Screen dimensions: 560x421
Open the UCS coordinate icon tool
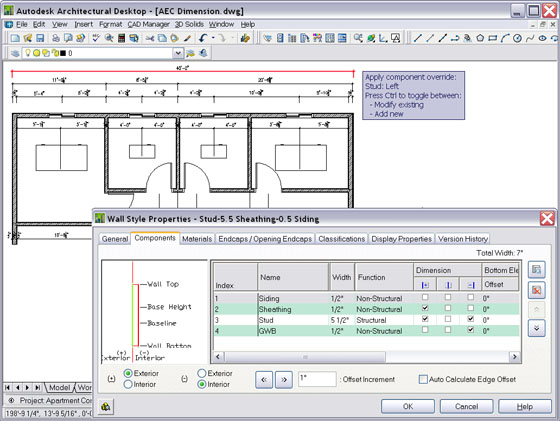point(383,38)
